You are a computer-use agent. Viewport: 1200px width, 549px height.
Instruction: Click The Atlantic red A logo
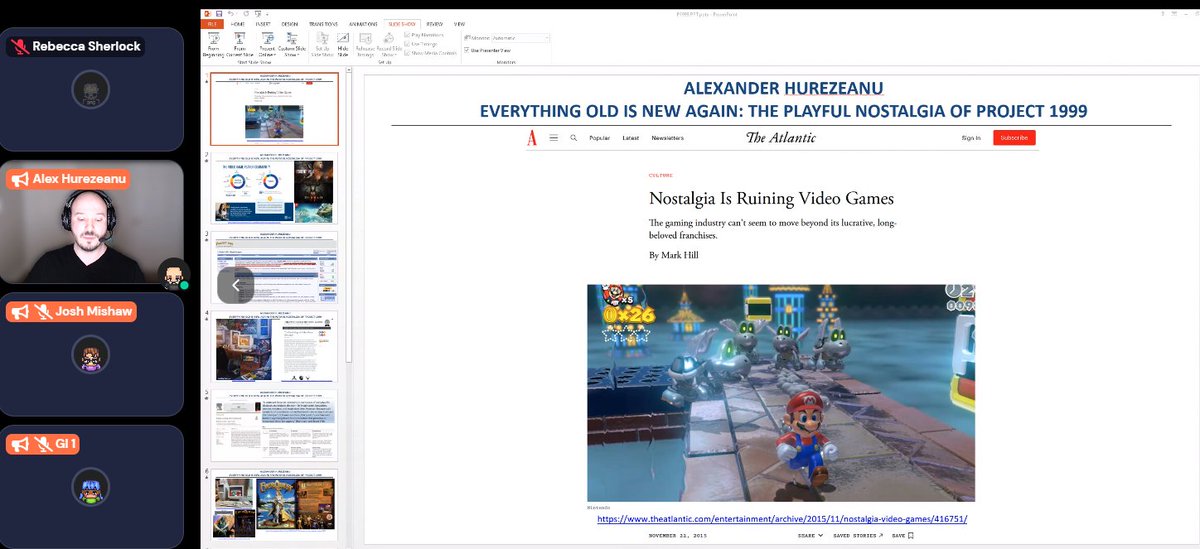[533, 138]
